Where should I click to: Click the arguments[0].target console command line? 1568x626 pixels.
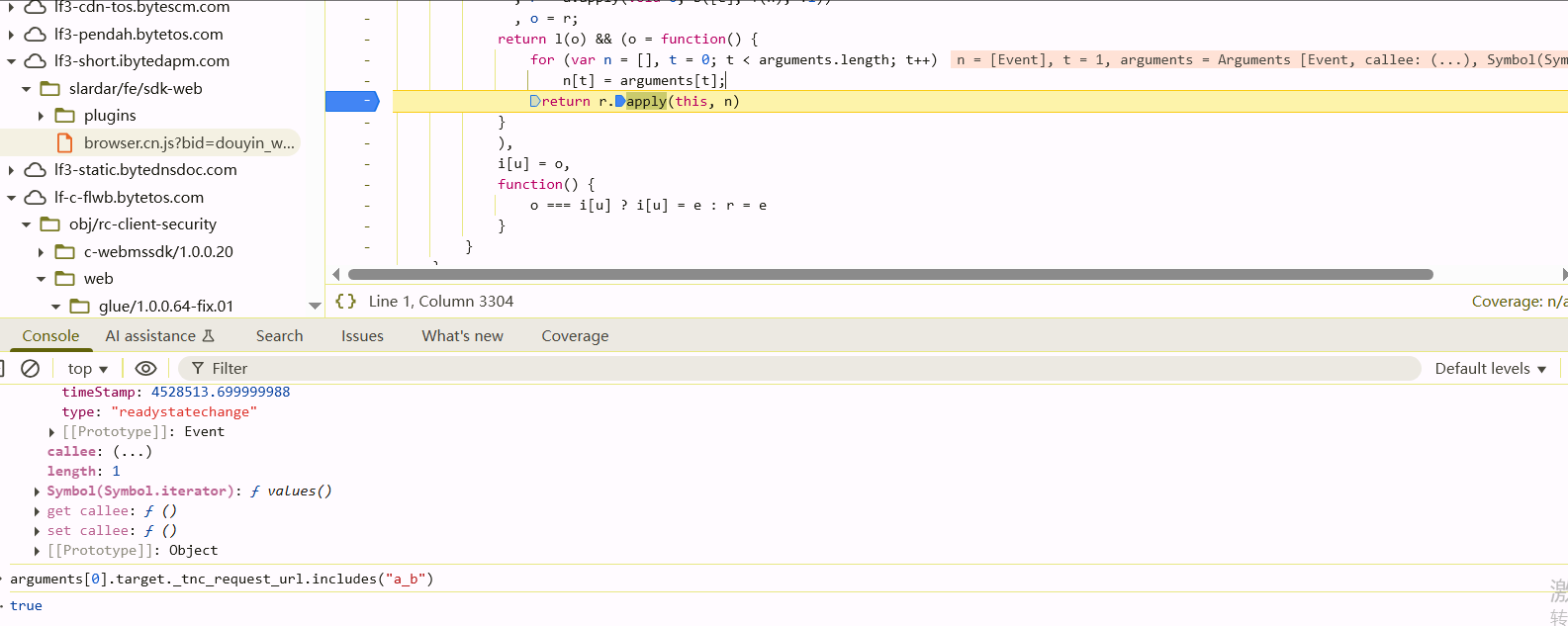pos(222,580)
